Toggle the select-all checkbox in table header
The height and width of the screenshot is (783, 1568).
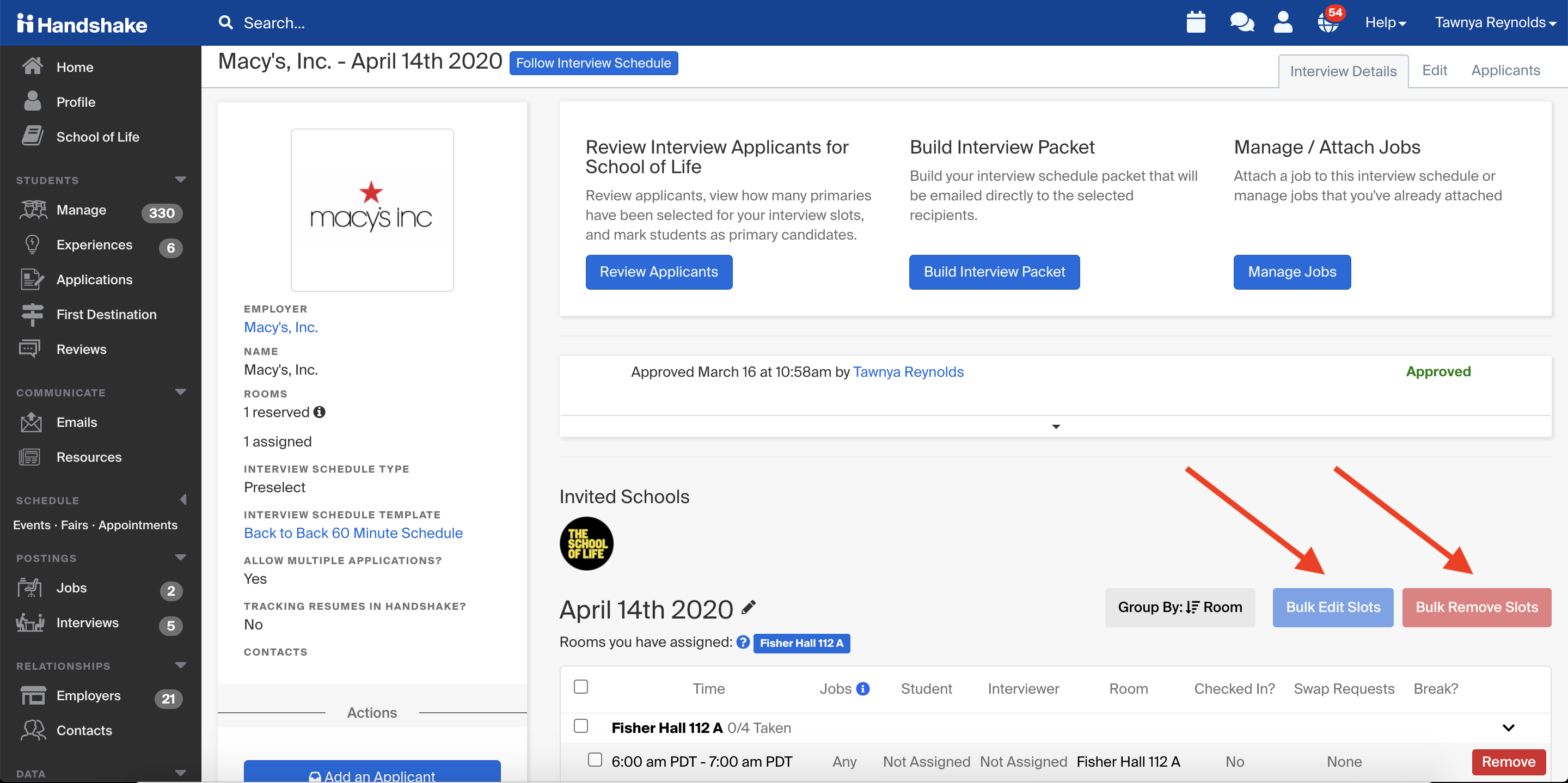tap(581, 687)
